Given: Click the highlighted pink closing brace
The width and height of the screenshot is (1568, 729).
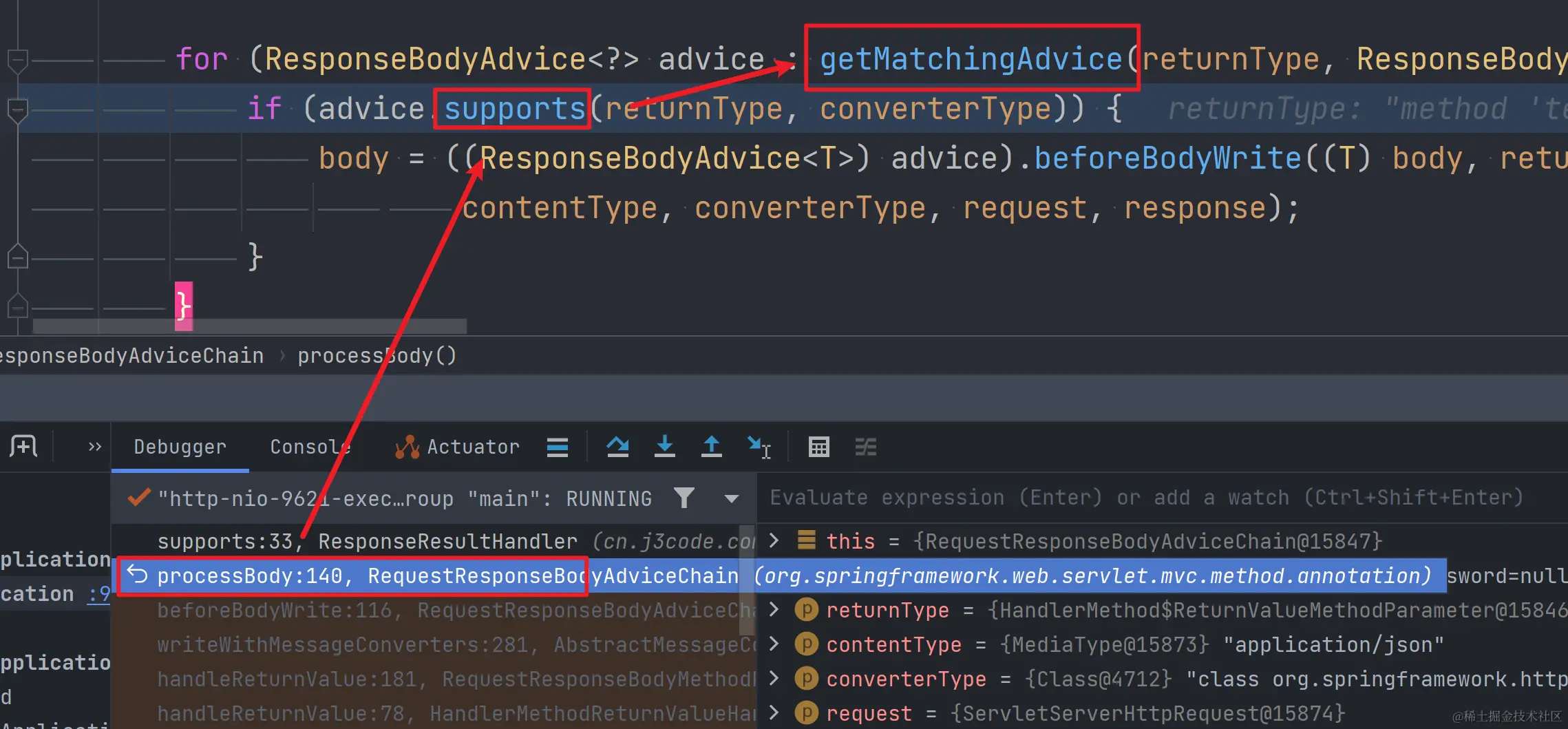Looking at the screenshot, I should [183, 306].
